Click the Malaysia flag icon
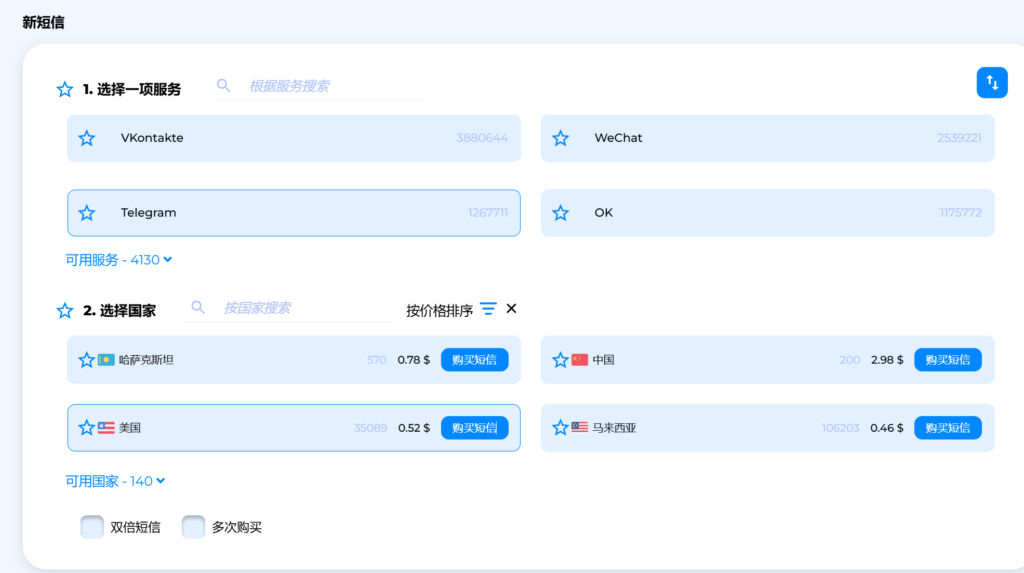Viewport: 1024px width, 573px height. click(580, 427)
